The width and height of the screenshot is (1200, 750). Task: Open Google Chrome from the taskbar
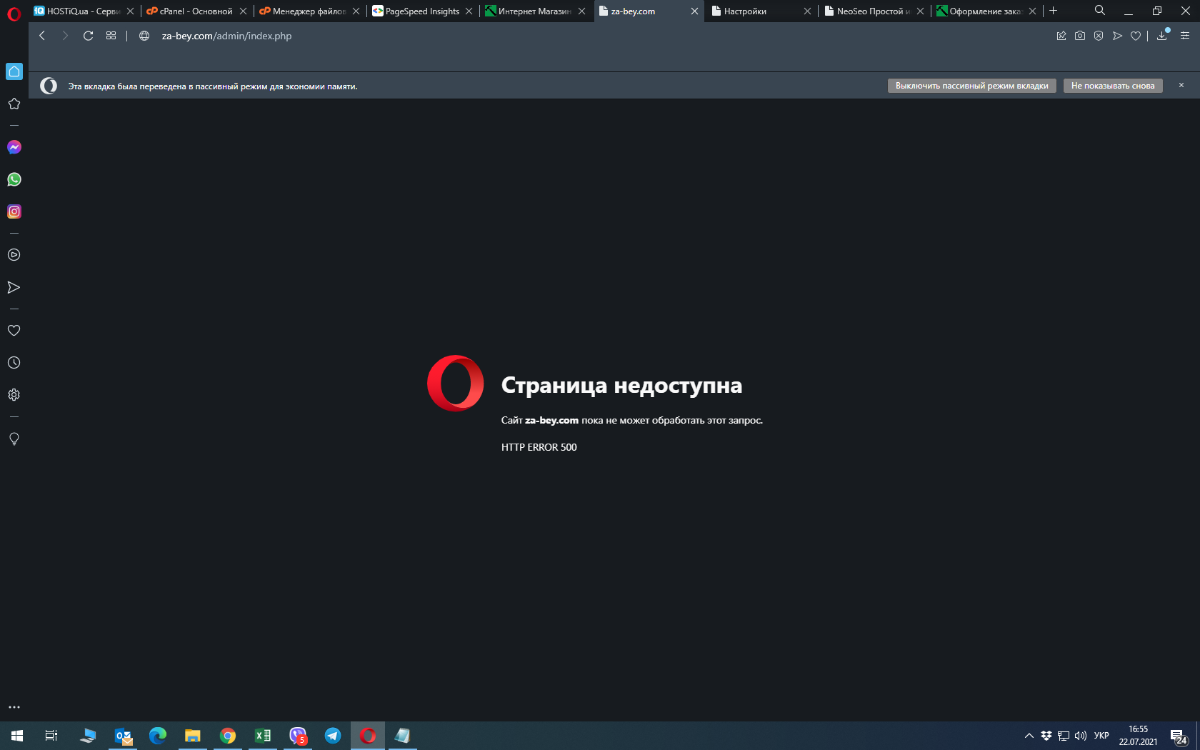click(x=228, y=736)
